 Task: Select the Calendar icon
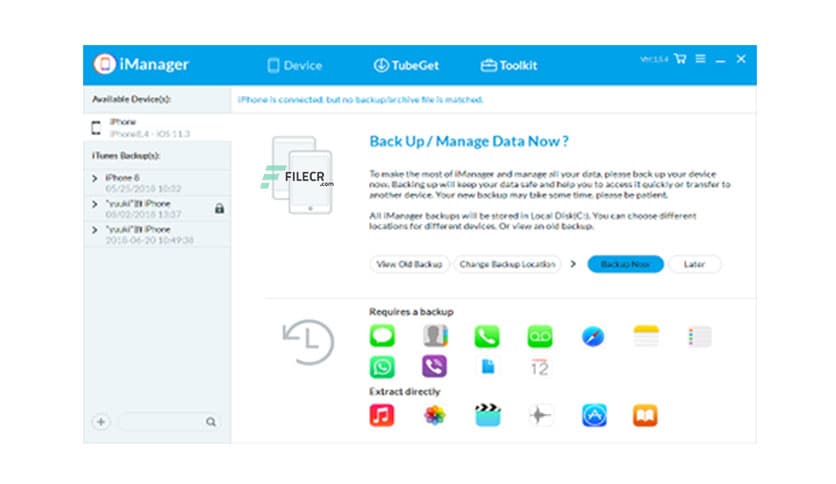tap(540, 367)
